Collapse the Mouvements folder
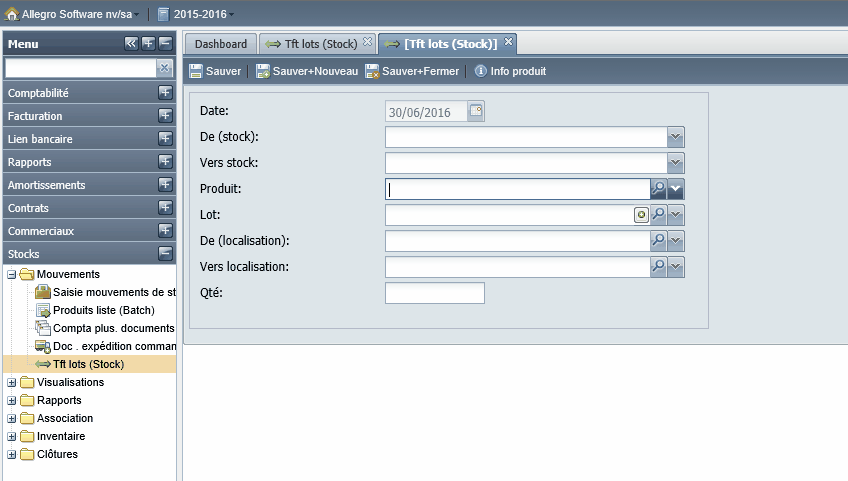 (11, 275)
